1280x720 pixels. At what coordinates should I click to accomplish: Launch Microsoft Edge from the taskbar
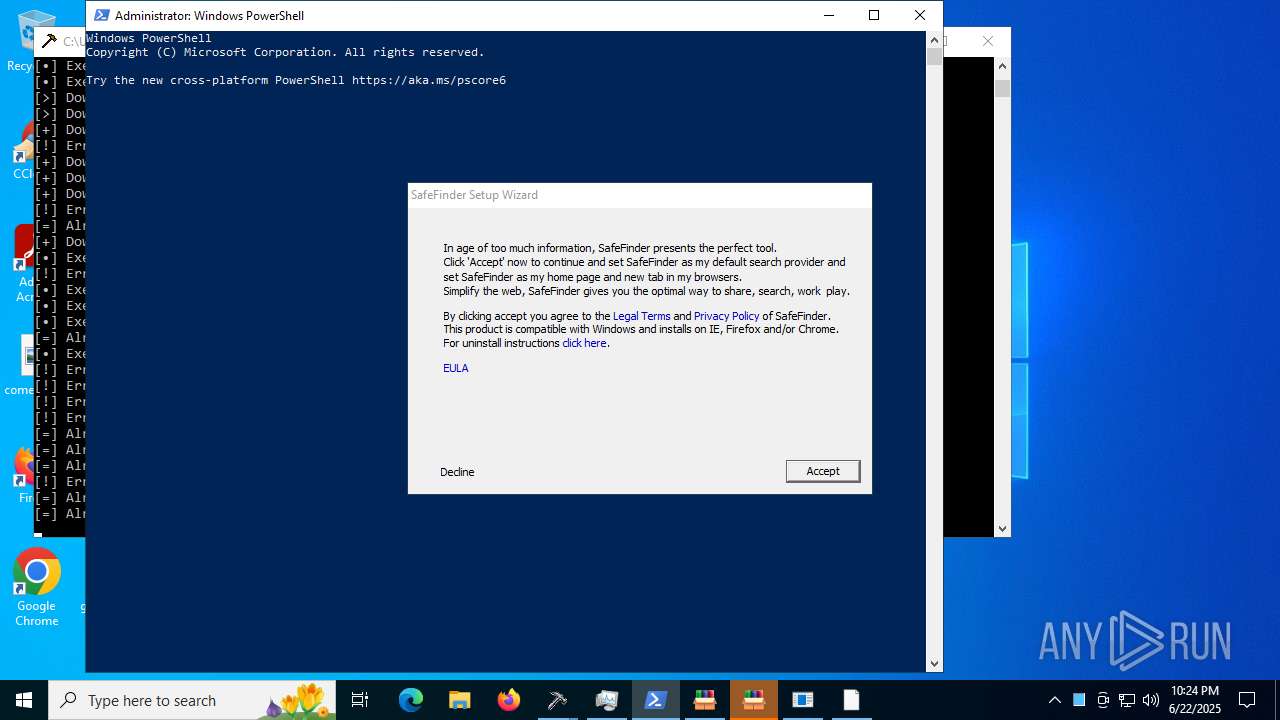[x=410, y=700]
